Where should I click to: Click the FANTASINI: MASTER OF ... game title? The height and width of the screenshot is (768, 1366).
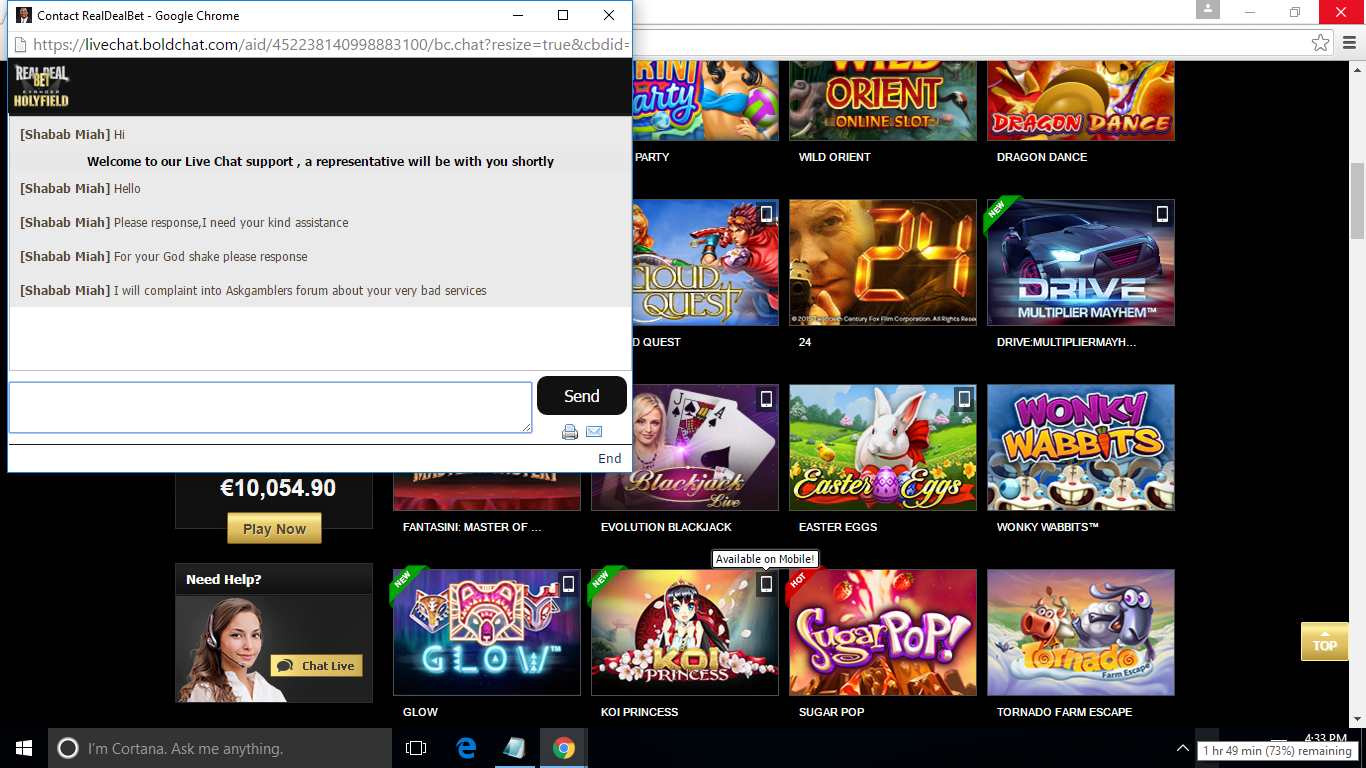[472, 527]
